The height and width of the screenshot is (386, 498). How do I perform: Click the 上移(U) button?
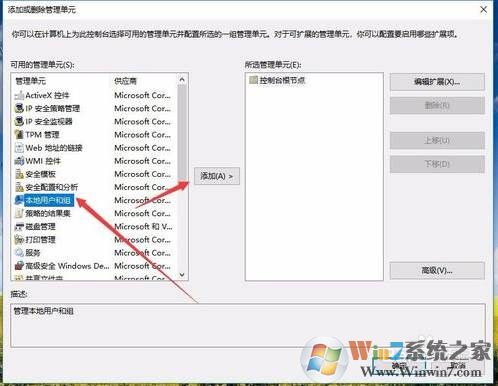point(437,140)
